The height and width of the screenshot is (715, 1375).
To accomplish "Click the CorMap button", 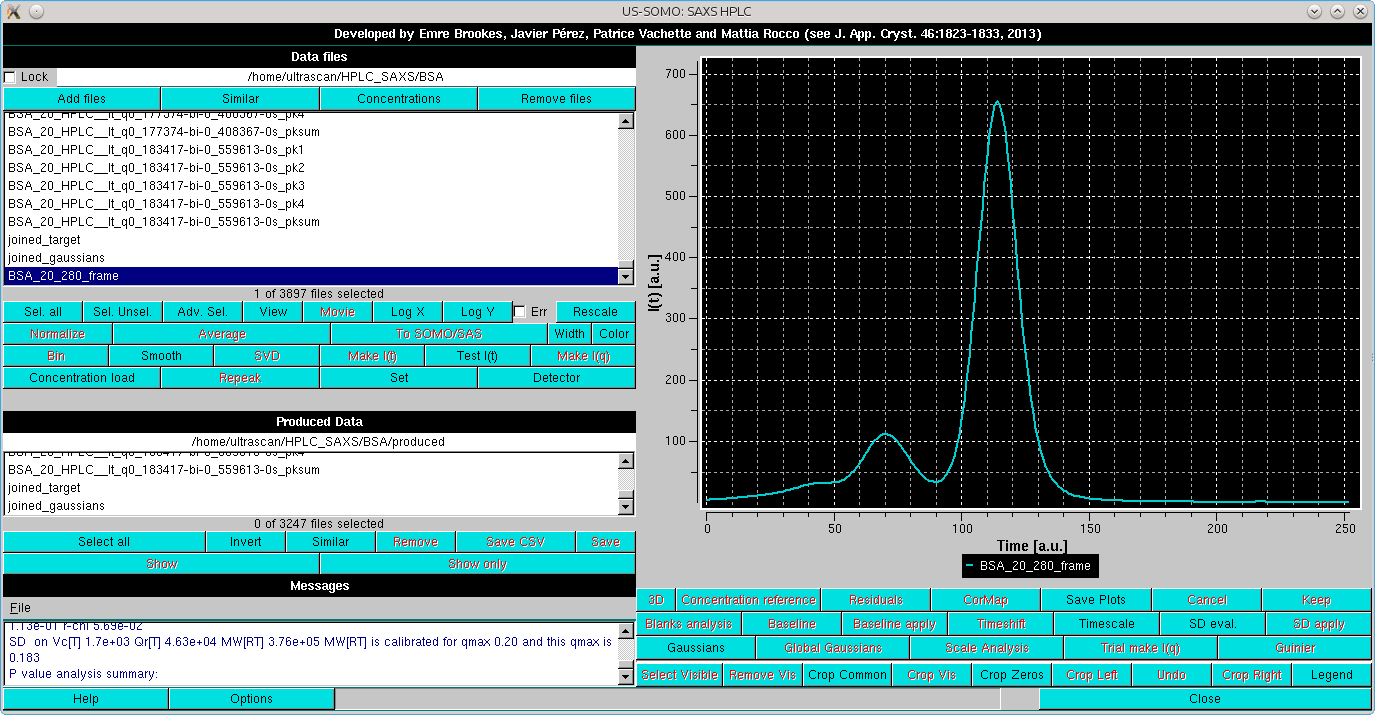I will pyautogui.click(x=985, y=600).
